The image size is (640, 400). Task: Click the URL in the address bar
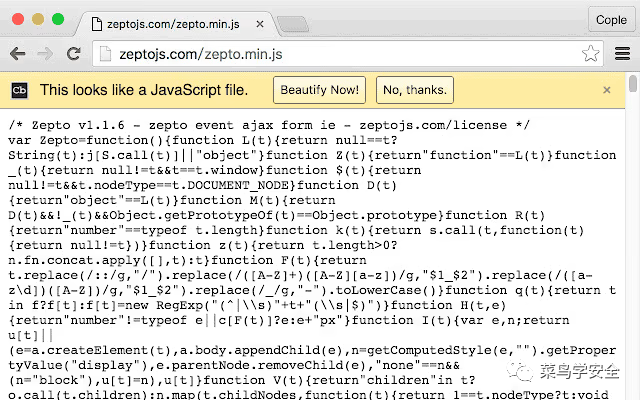(x=200, y=54)
